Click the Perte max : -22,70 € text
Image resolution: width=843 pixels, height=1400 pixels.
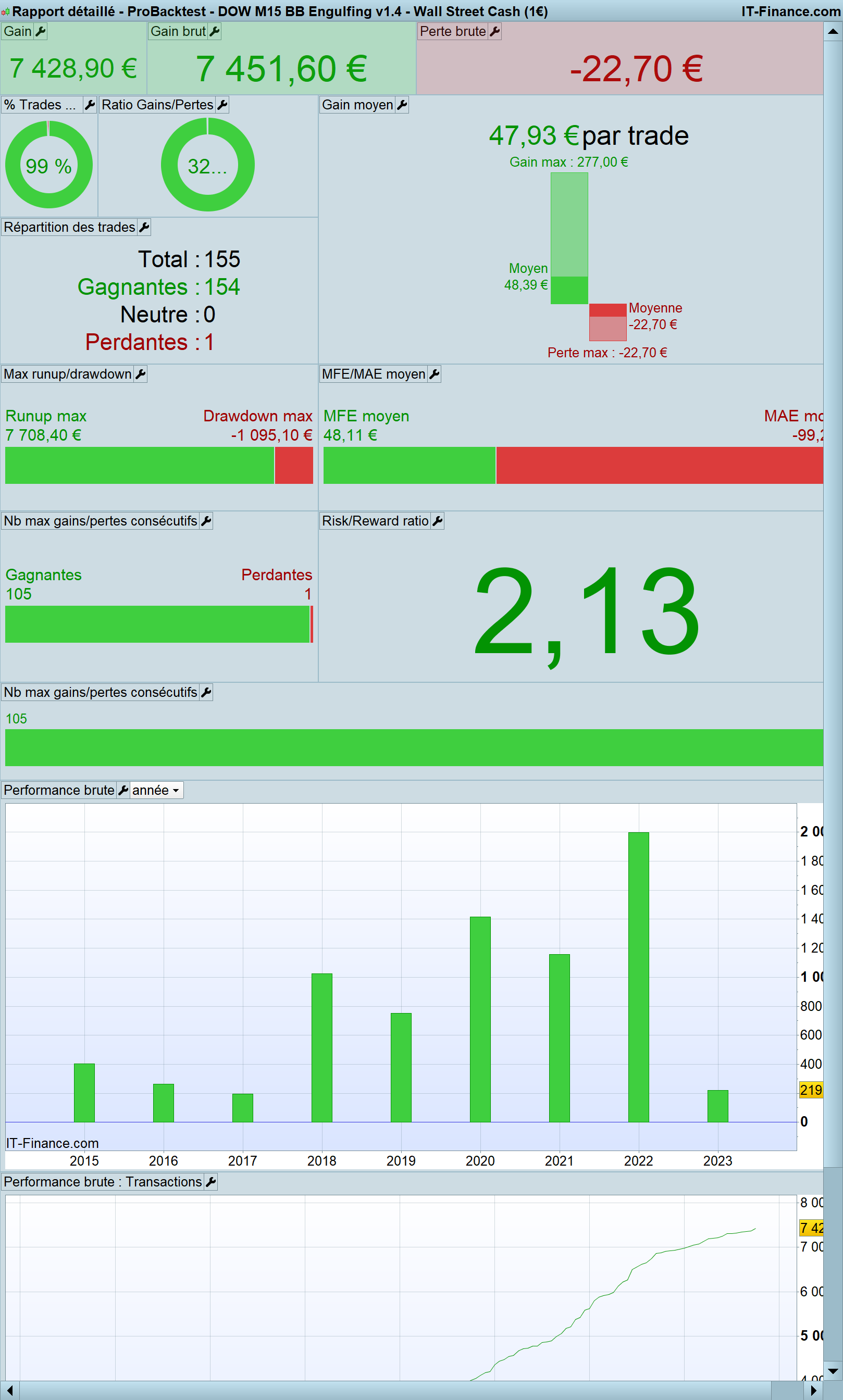coord(608,353)
